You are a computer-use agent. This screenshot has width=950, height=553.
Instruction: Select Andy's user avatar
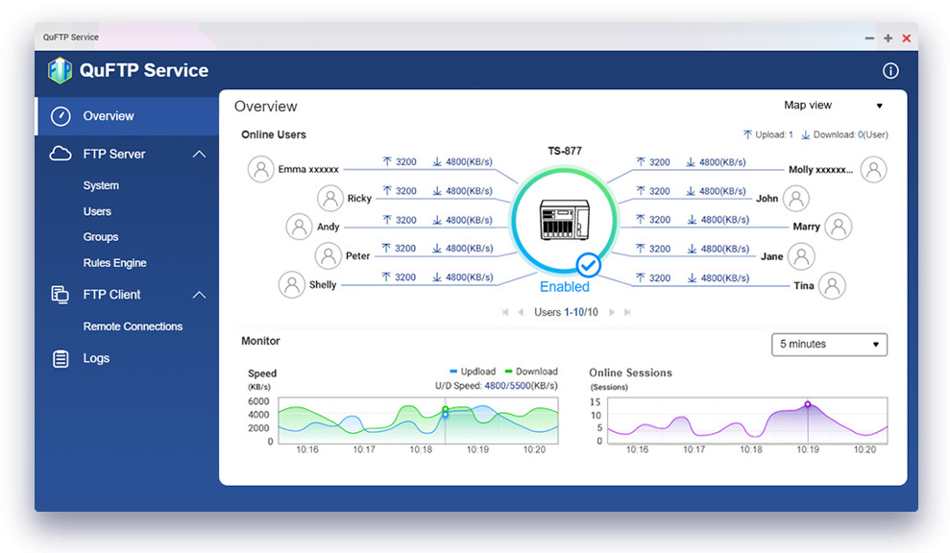pos(299,227)
